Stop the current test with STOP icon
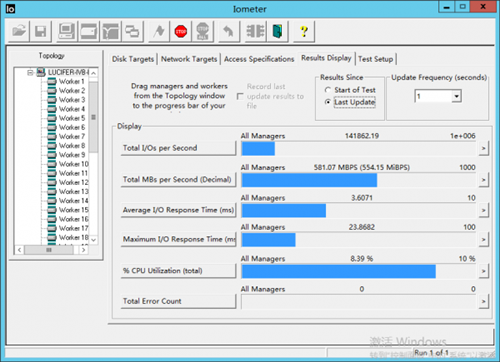500x362 pixels. [x=181, y=32]
